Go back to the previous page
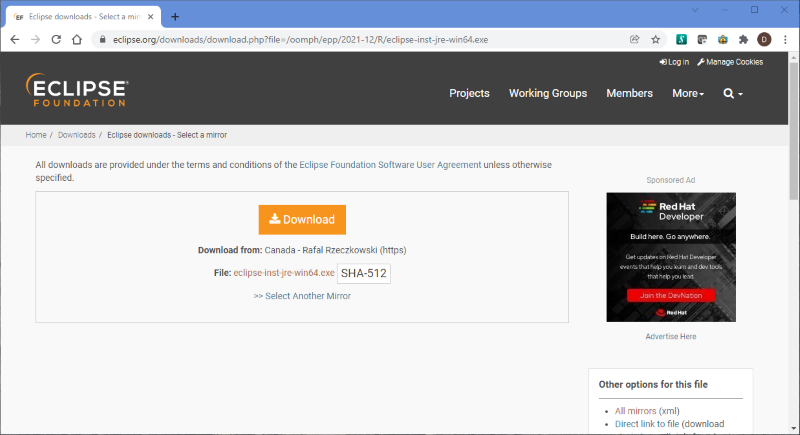Screen dimensions: 800x435 pos(14,40)
